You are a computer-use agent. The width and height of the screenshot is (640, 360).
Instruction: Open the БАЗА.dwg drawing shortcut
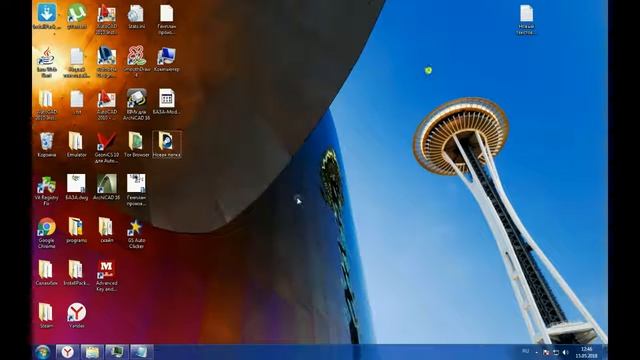click(76, 187)
